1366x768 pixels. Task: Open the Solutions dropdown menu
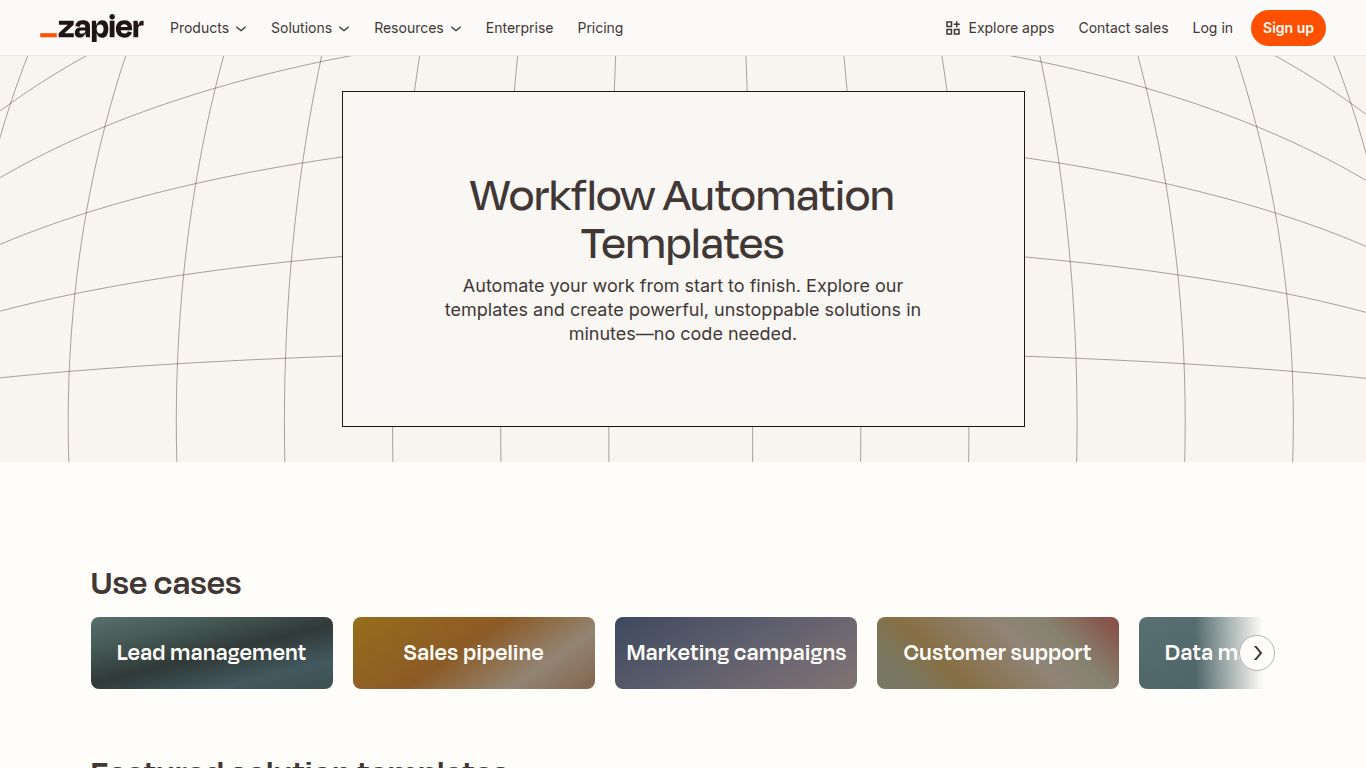[302, 28]
